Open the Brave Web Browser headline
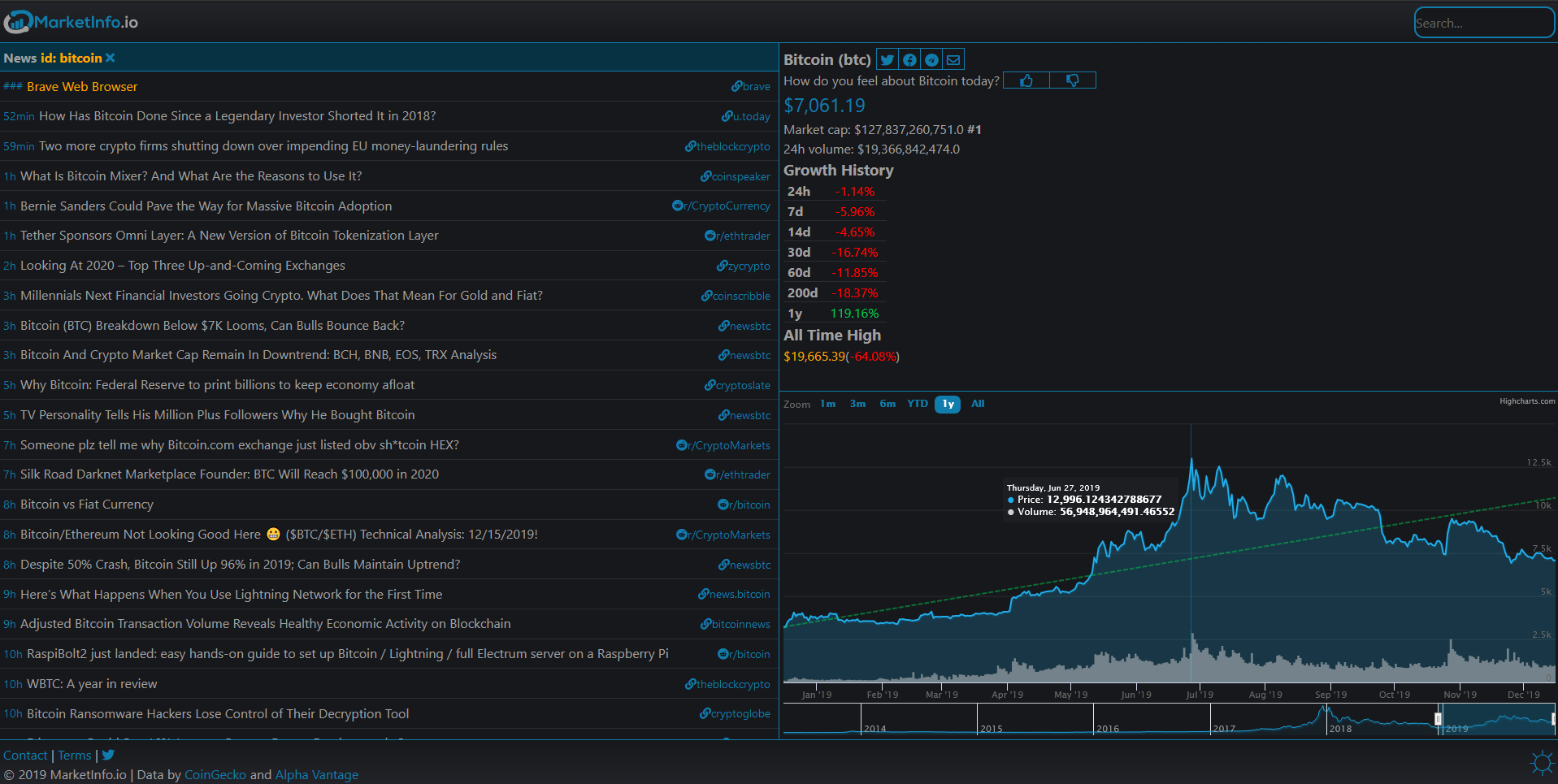This screenshot has height=784, width=1558. [82, 86]
